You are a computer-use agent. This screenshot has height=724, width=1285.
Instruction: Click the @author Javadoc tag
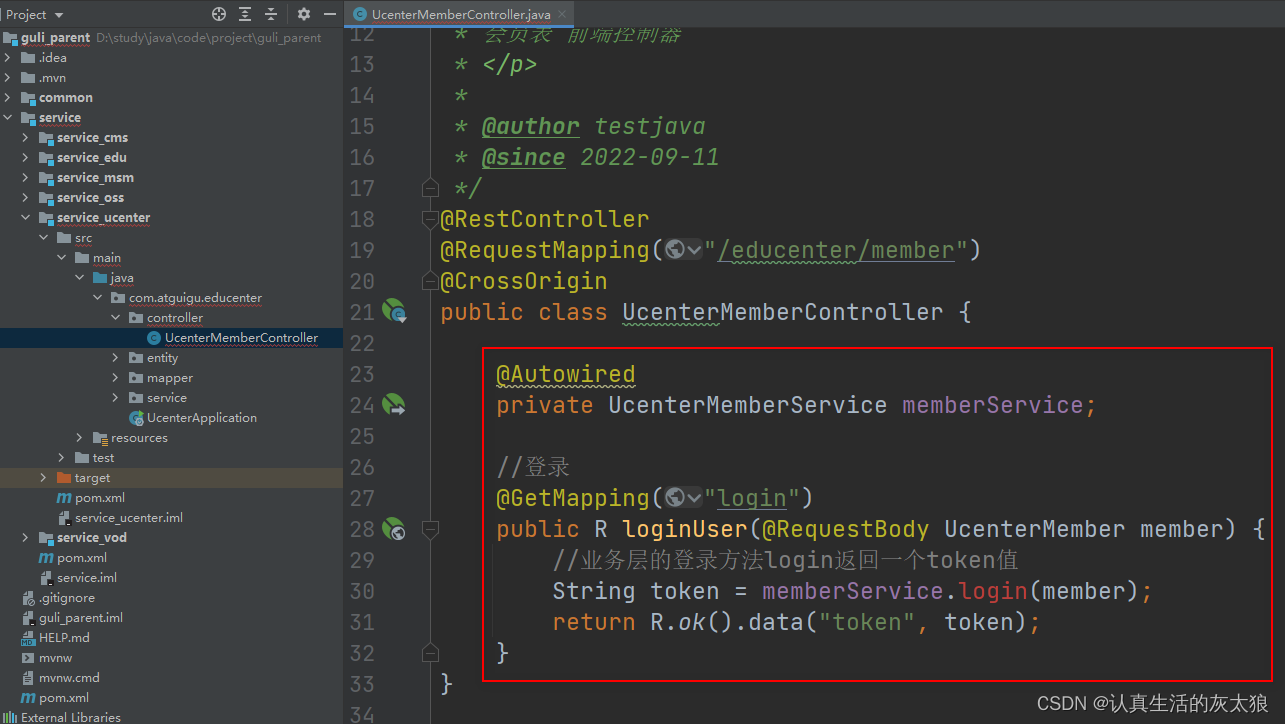point(530,126)
